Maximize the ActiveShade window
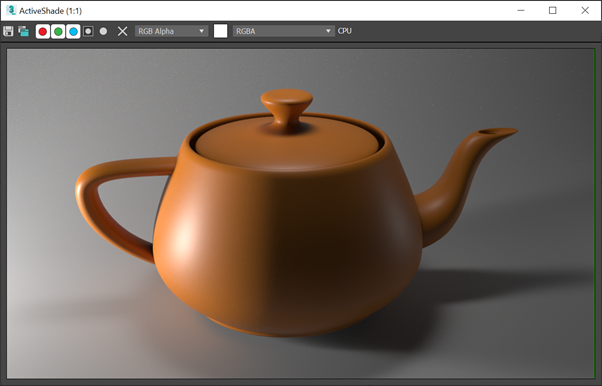 click(x=552, y=10)
